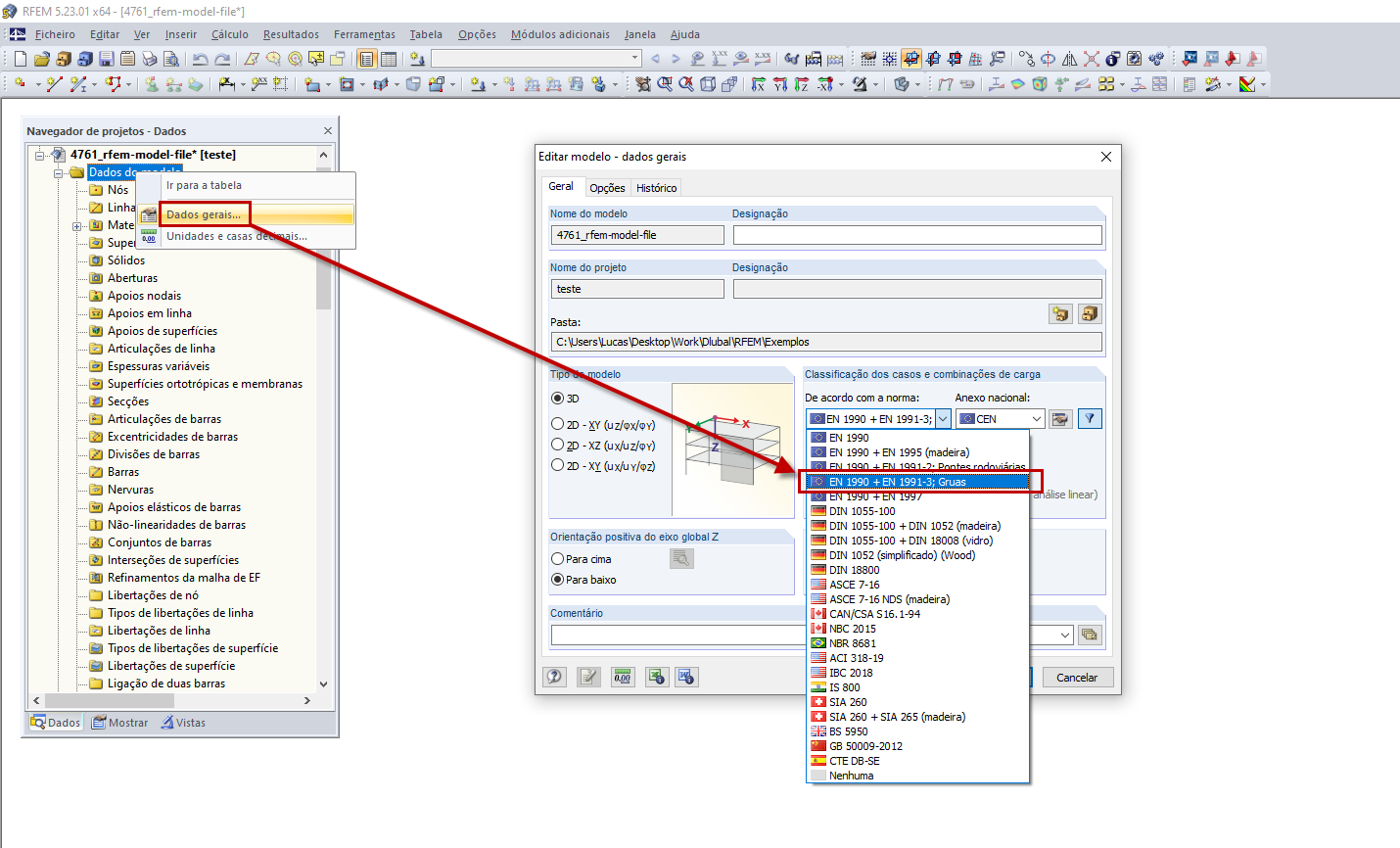Open the toolbar load case combo box
This screenshot has height=848, width=1400.
tap(537, 59)
